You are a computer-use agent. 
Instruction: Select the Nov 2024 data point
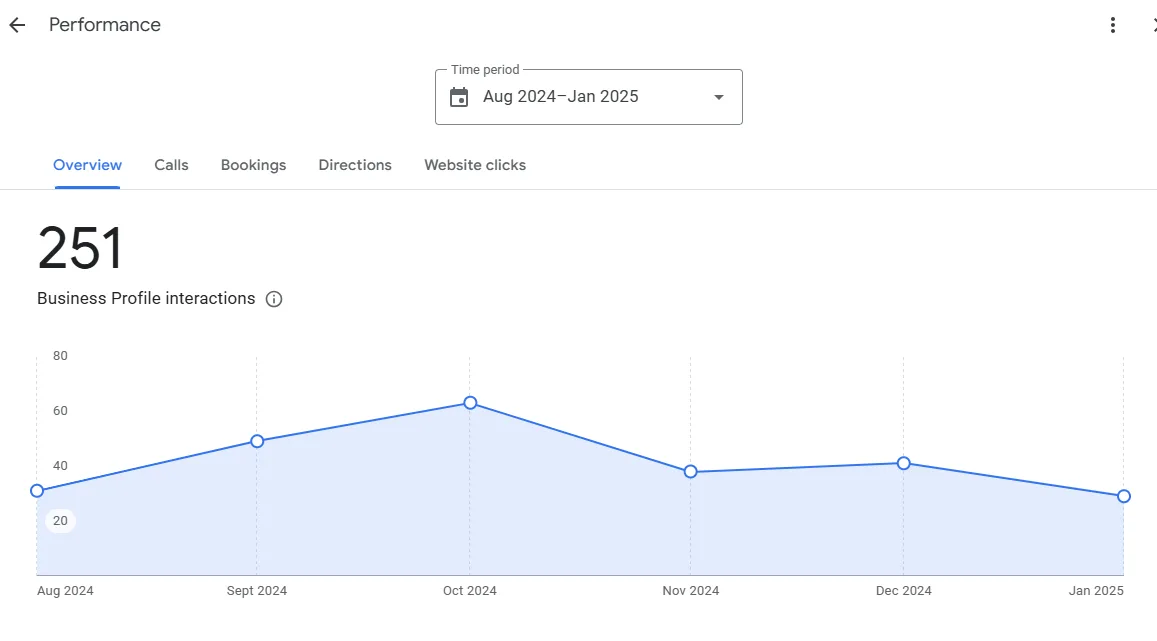[691, 471]
